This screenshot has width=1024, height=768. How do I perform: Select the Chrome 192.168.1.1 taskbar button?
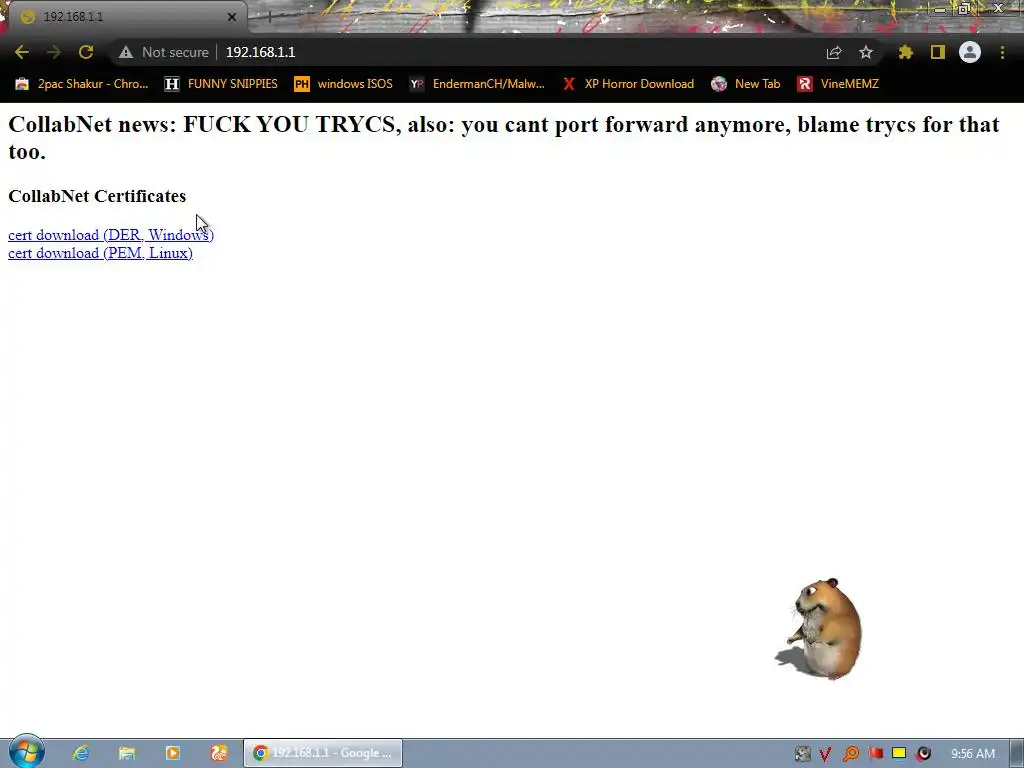pos(323,753)
